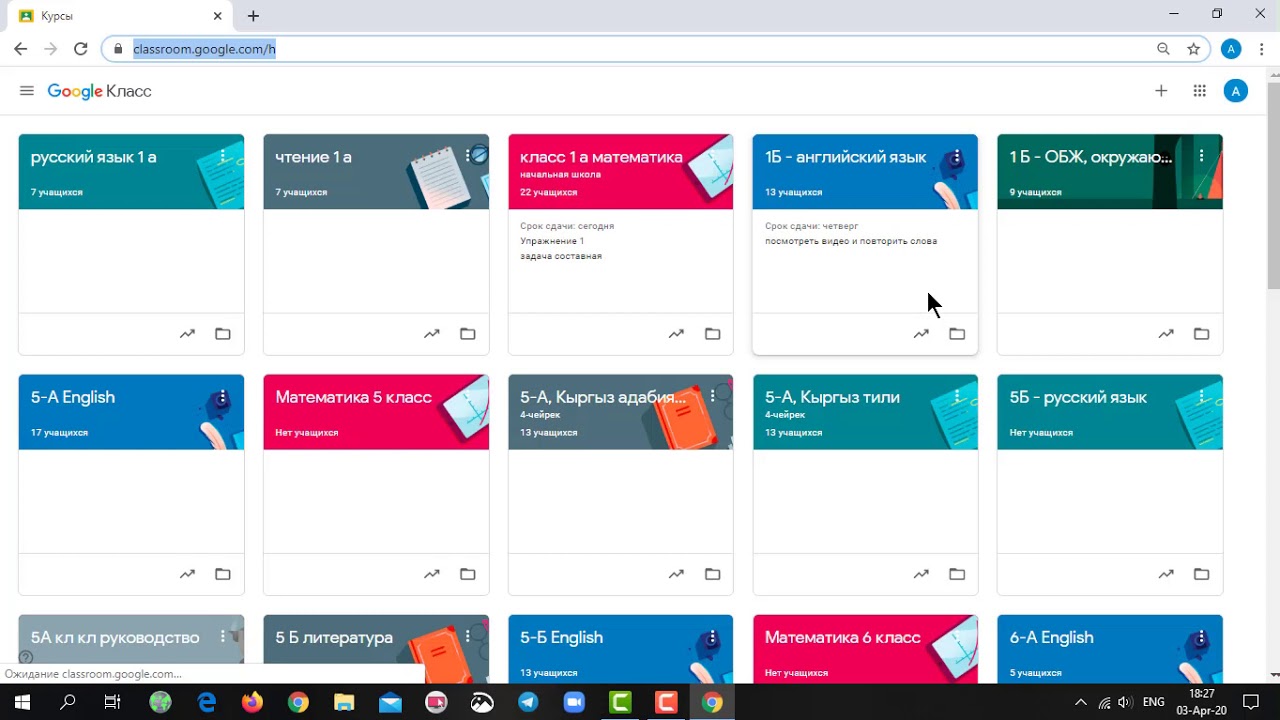Expand three-dot menu on 5 Б литература
Image resolution: width=1280 pixels, height=720 pixels.
468,636
